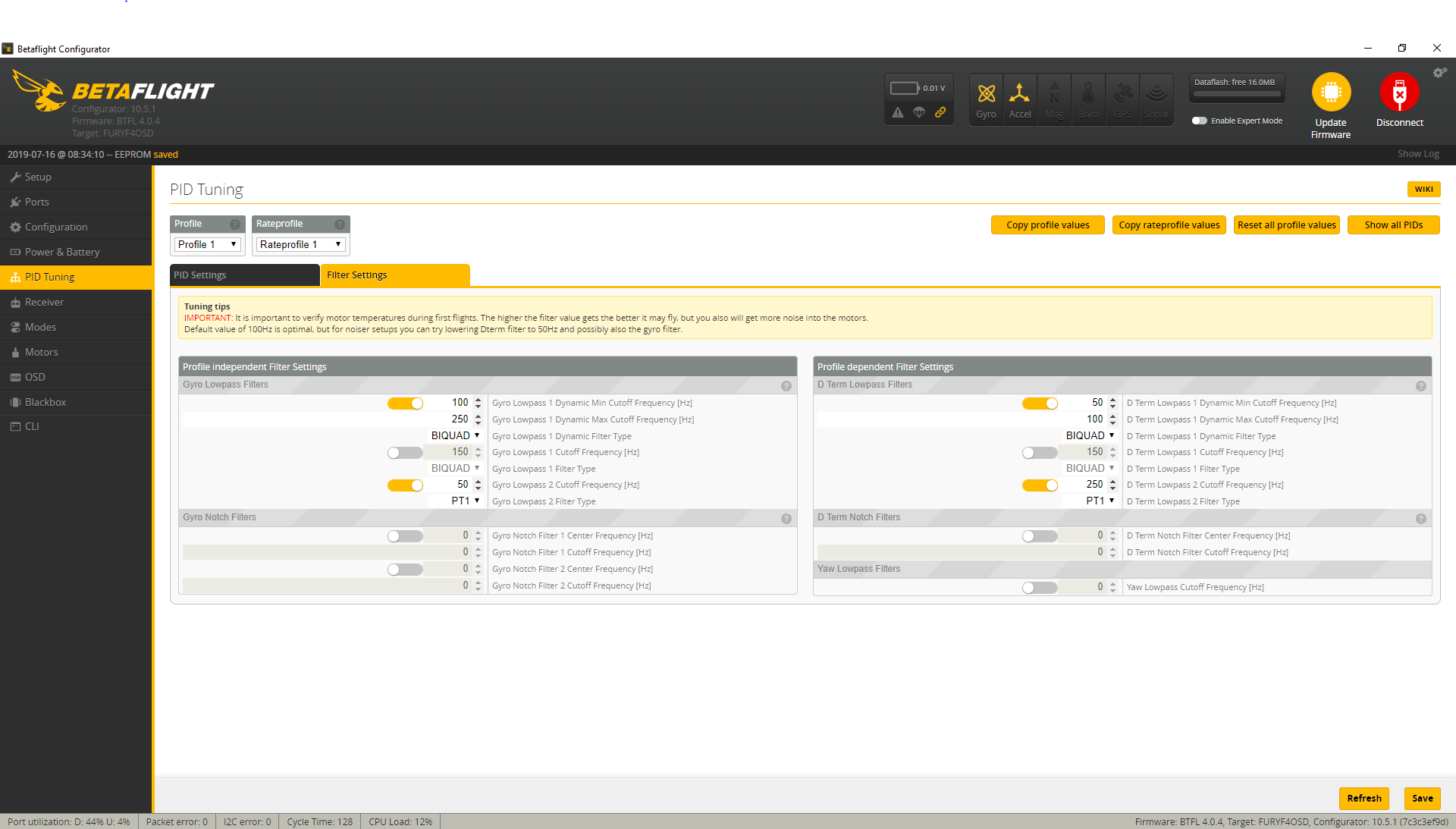Click Reset all profile values button
1456x829 pixels.
pos(1286,225)
